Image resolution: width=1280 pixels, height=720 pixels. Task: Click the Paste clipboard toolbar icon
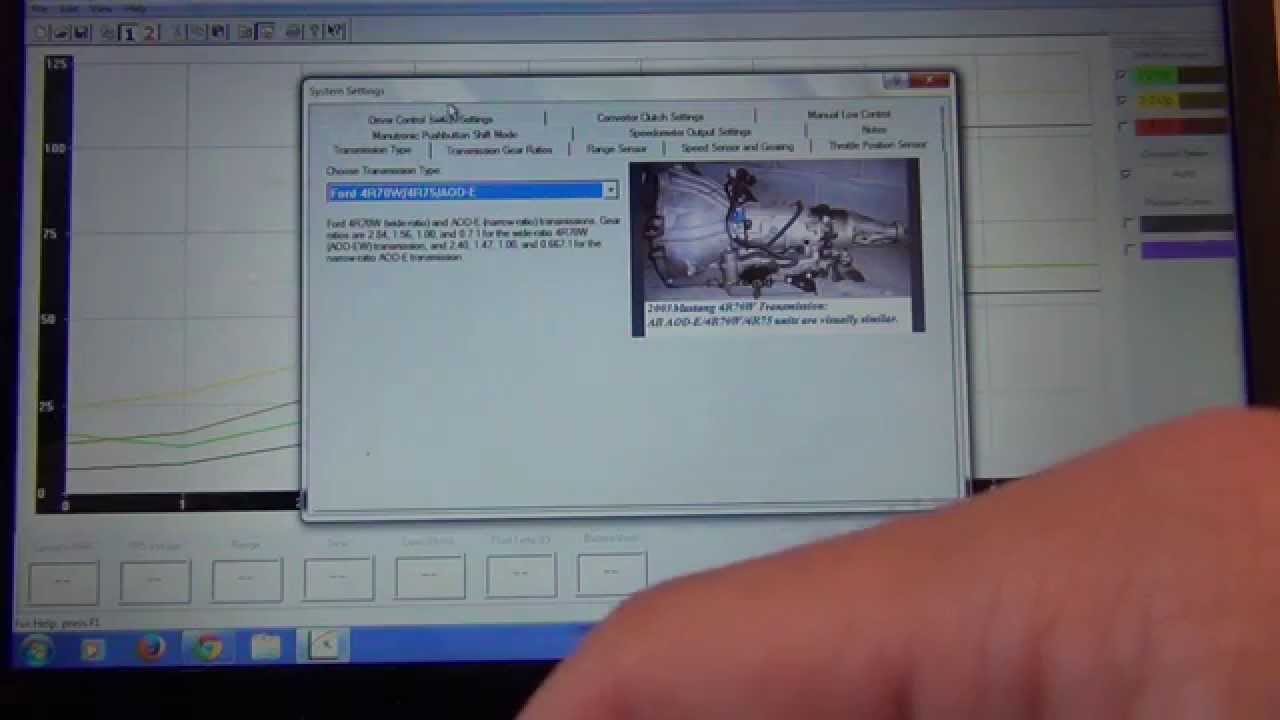218,33
